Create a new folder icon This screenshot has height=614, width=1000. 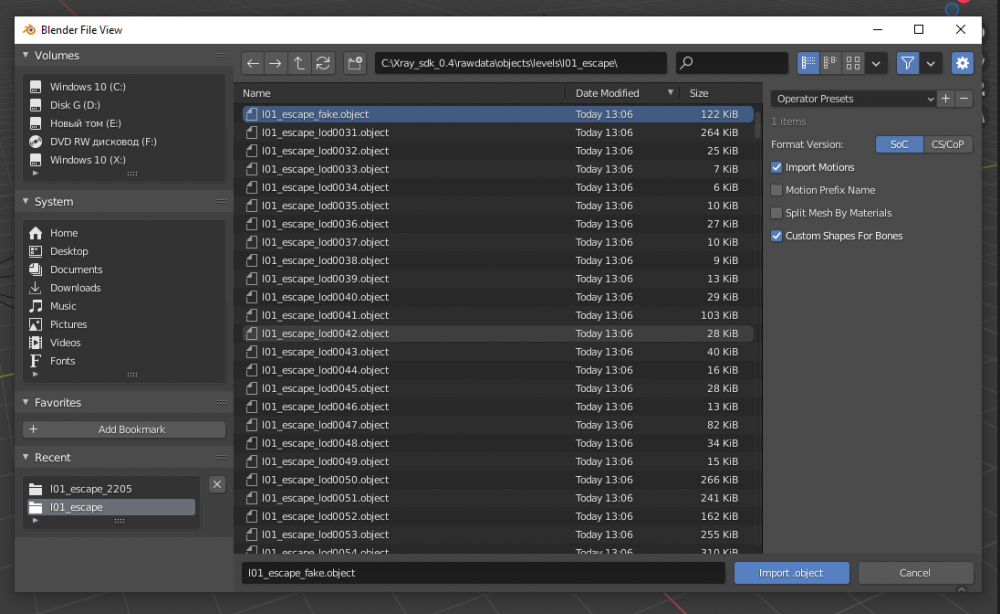click(x=354, y=63)
